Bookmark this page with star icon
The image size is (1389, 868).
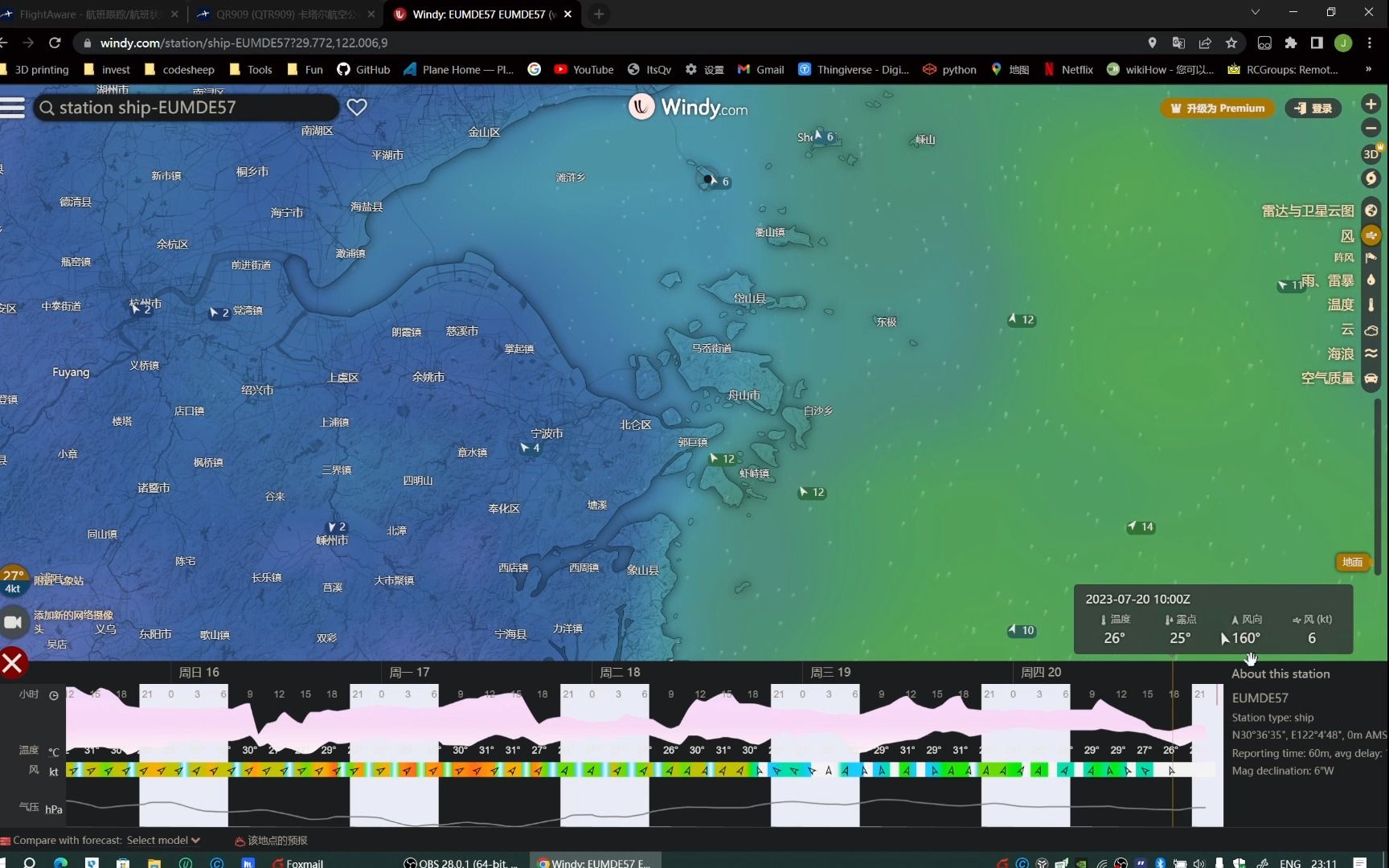(x=1231, y=43)
